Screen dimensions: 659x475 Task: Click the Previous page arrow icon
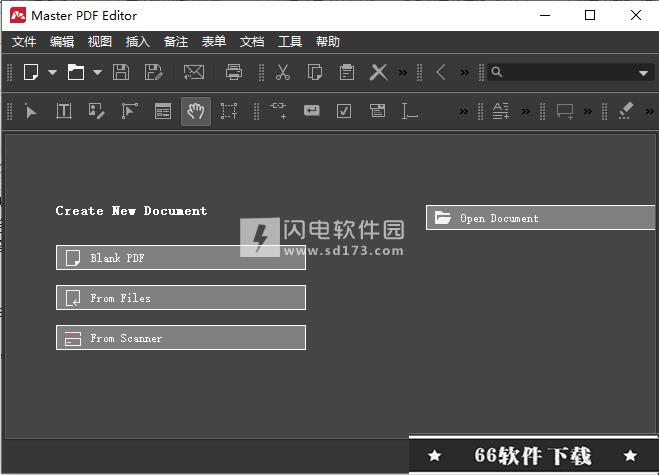pos(441,72)
